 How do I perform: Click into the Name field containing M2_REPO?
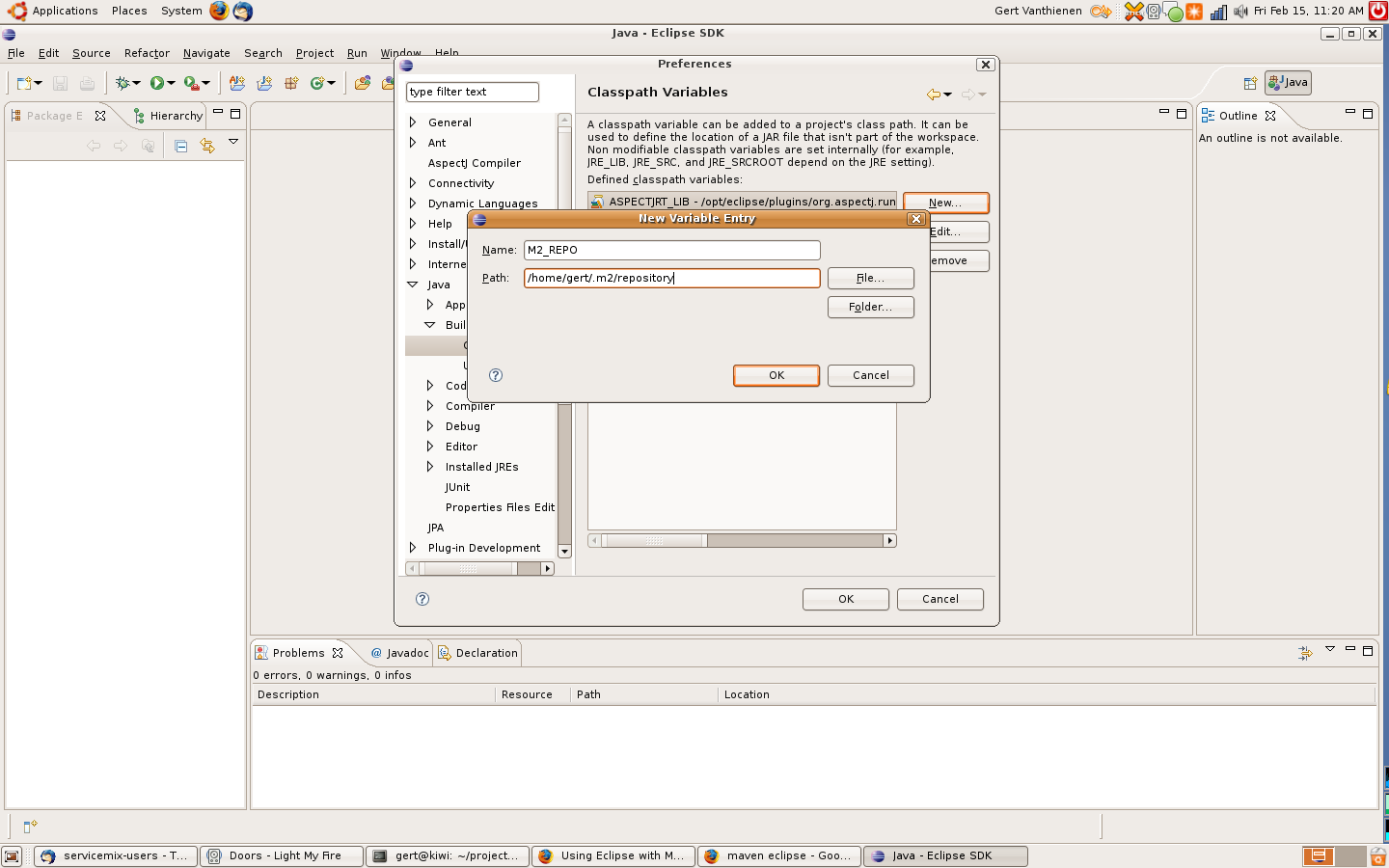[x=671, y=250]
